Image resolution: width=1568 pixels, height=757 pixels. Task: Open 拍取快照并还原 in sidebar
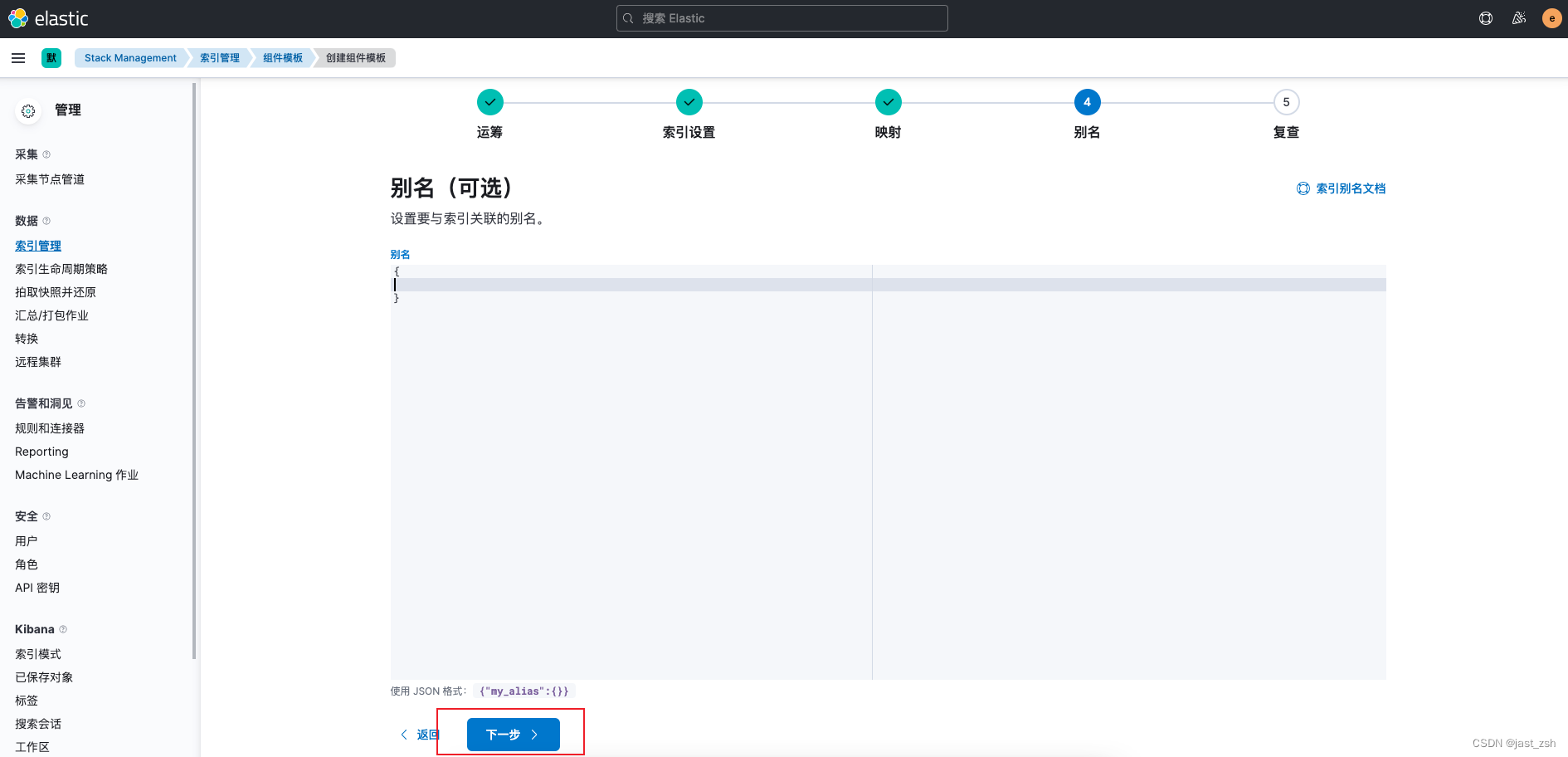(x=56, y=292)
